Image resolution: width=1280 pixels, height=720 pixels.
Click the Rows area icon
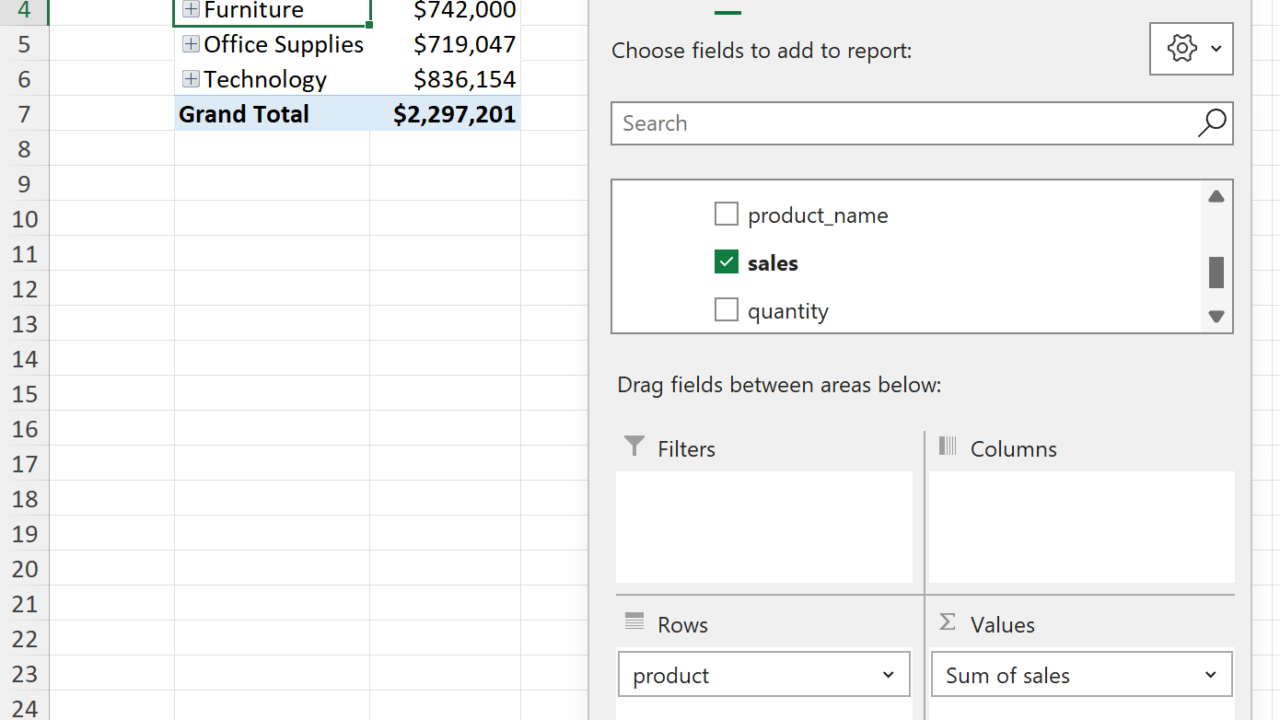634,622
